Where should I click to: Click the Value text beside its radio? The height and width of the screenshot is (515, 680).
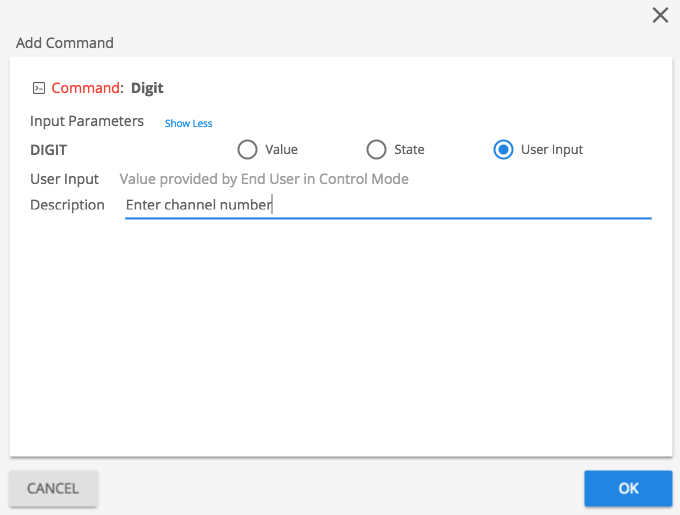[281, 150]
